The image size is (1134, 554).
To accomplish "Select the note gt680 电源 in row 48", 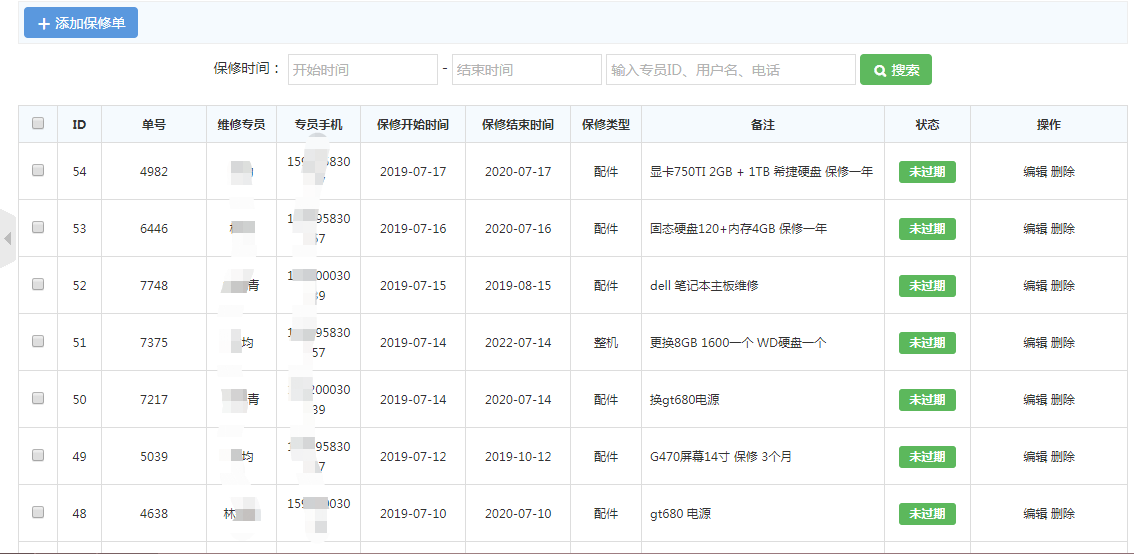I will 681,513.
